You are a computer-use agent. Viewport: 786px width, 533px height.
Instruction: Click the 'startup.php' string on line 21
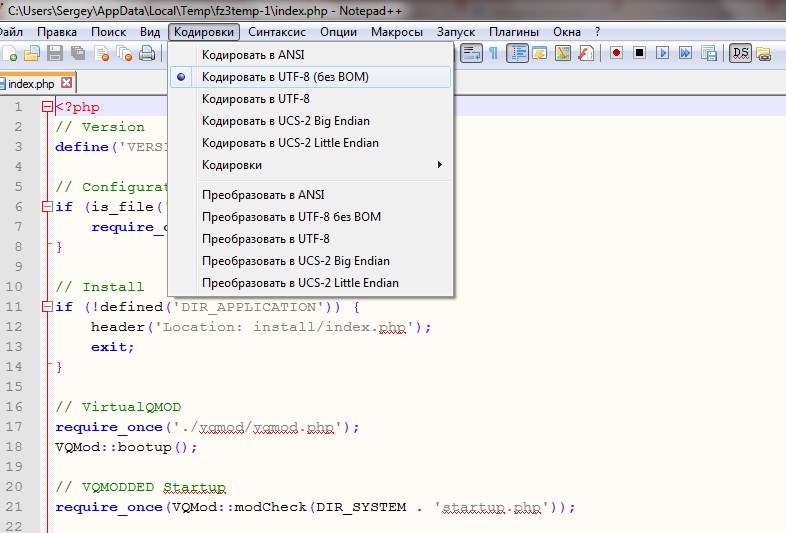click(492, 507)
